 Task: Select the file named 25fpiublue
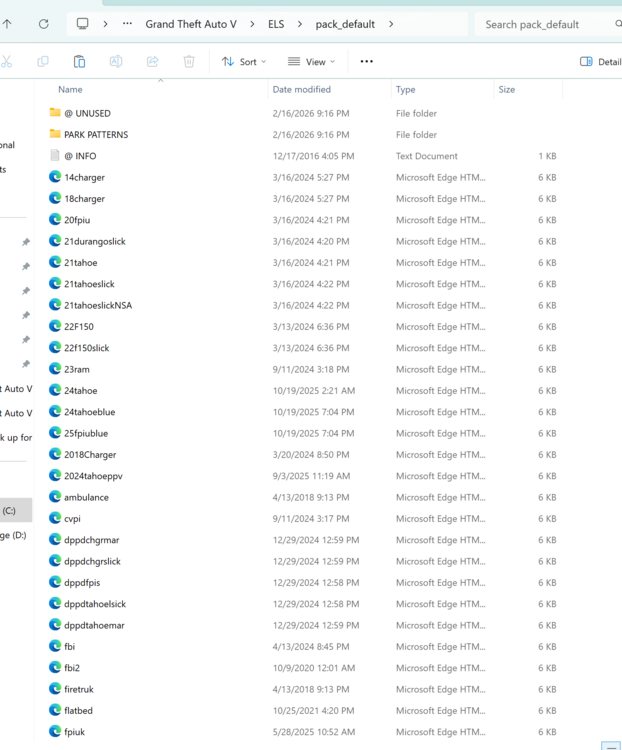(86, 433)
